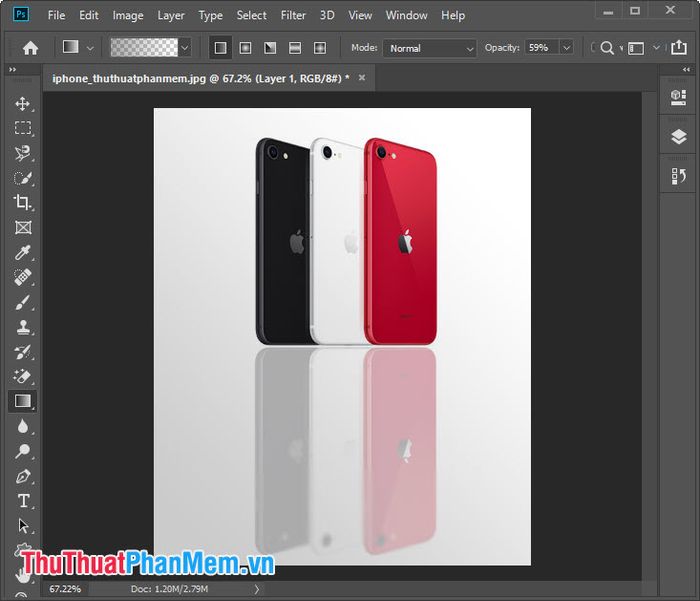Image resolution: width=700 pixels, height=601 pixels.
Task: Choose Angle Gradient style
Action: point(270,48)
